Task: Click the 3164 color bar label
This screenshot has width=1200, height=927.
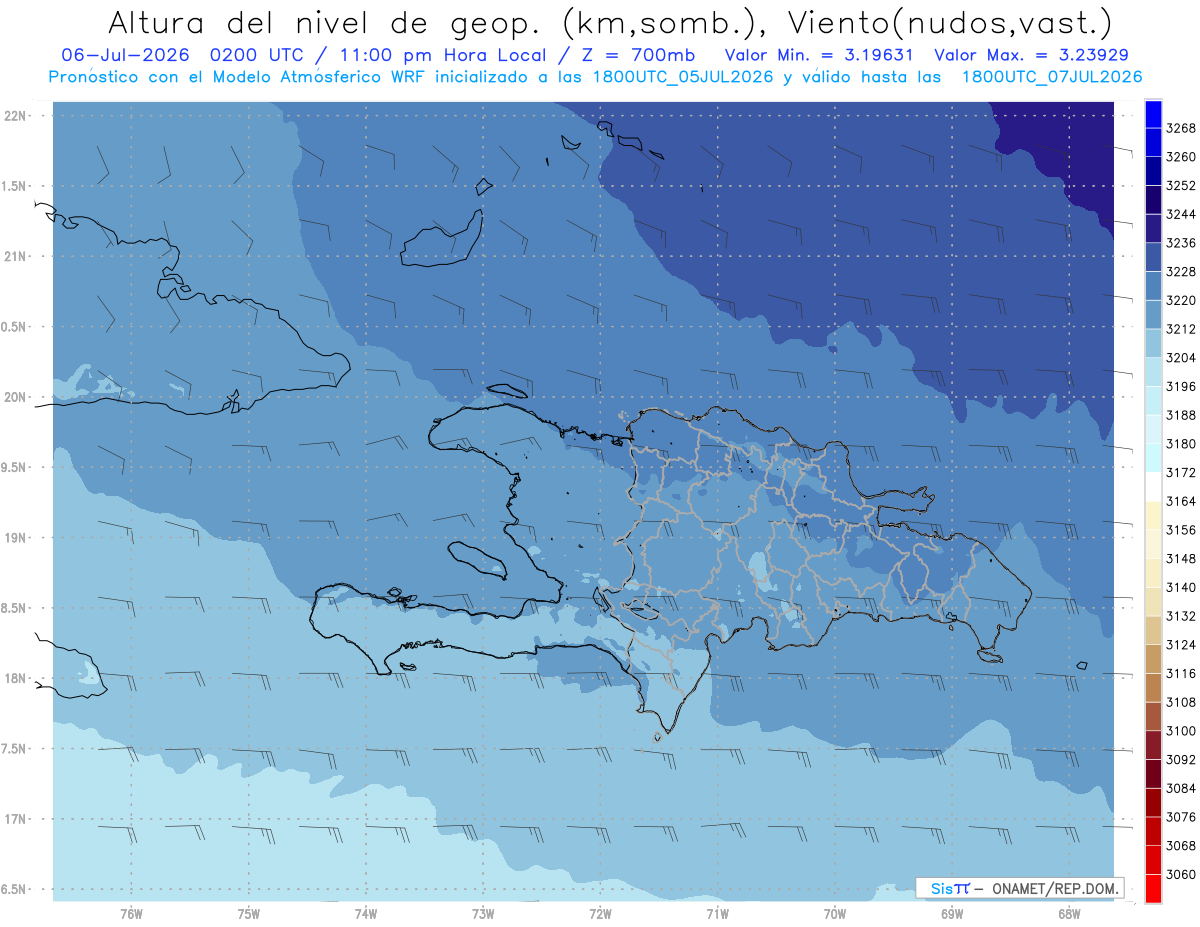Action: click(1181, 501)
